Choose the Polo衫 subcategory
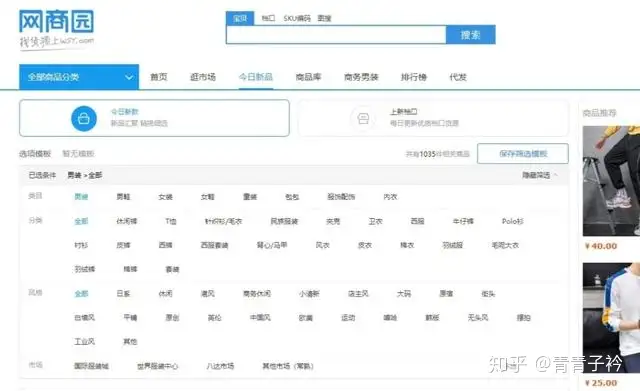Viewport: 640px width, 391px height. (x=513, y=221)
